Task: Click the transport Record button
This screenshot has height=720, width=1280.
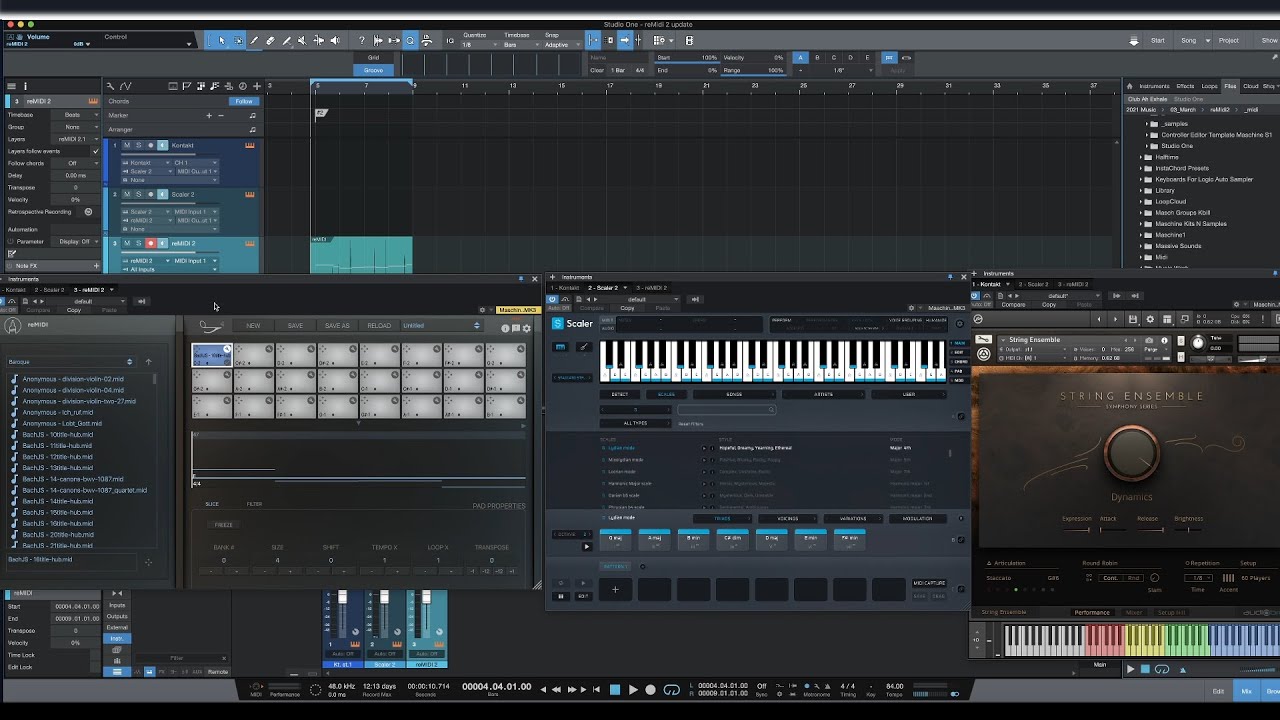Action: 650,690
